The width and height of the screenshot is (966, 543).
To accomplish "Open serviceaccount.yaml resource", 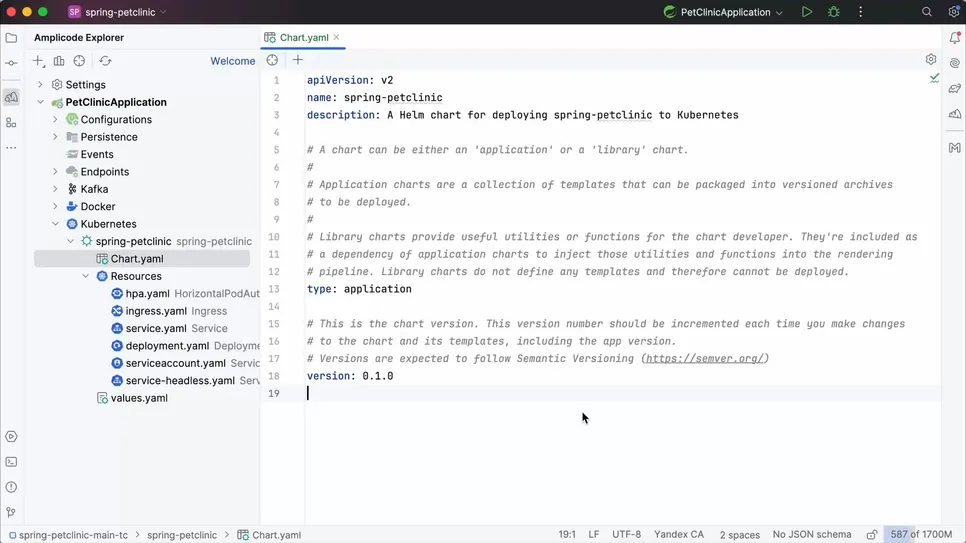I will point(176,363).
